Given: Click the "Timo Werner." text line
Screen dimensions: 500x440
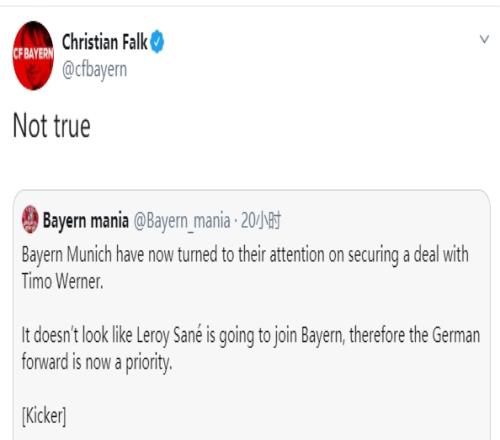Looking at the screenshot, I should (62, 281).
